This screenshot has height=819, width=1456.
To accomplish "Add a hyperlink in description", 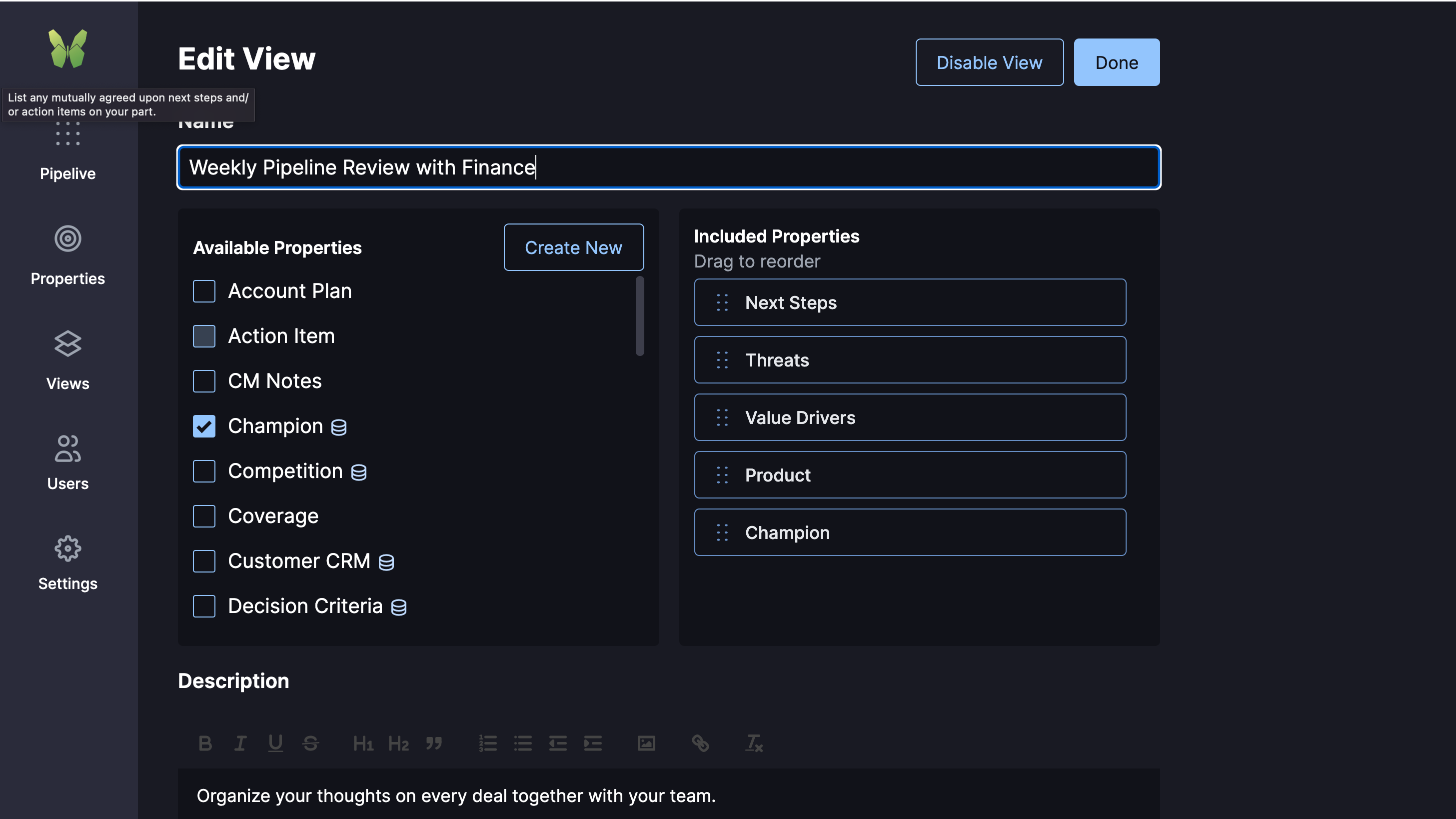I will pos(700,743).
